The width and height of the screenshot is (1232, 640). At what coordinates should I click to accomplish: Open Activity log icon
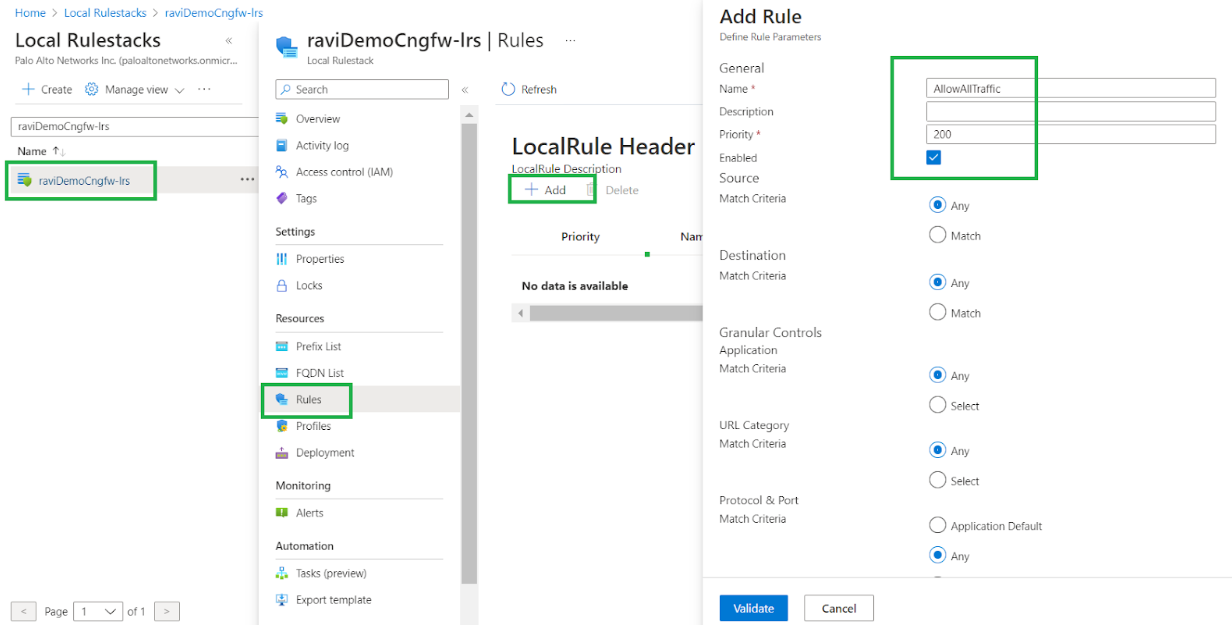coord(282,146)
